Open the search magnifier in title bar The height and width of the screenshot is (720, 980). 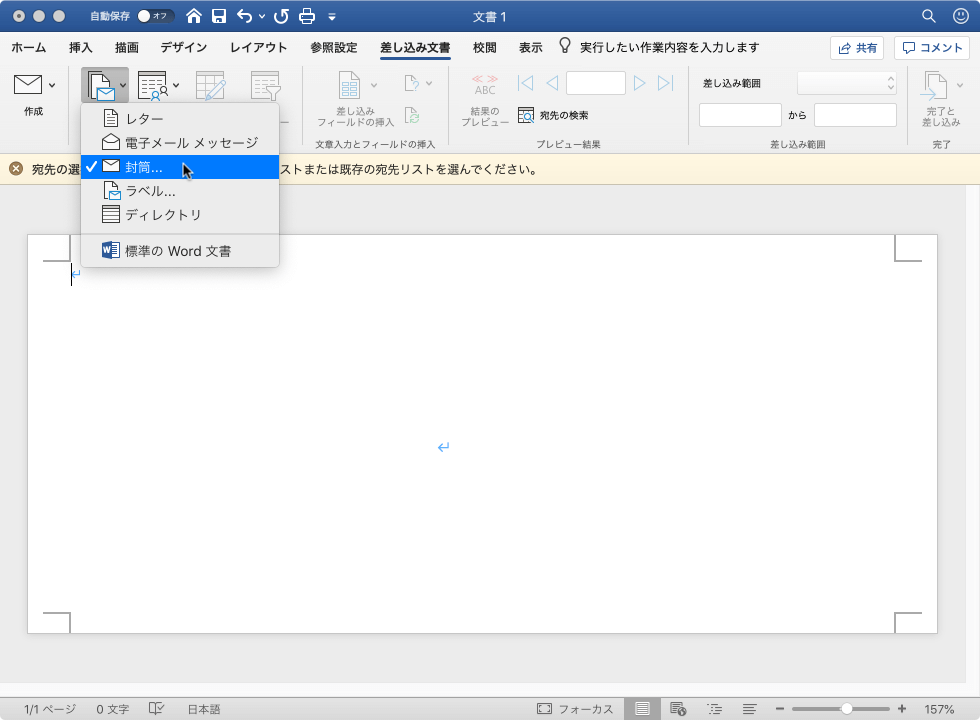(x=929, y=16)
